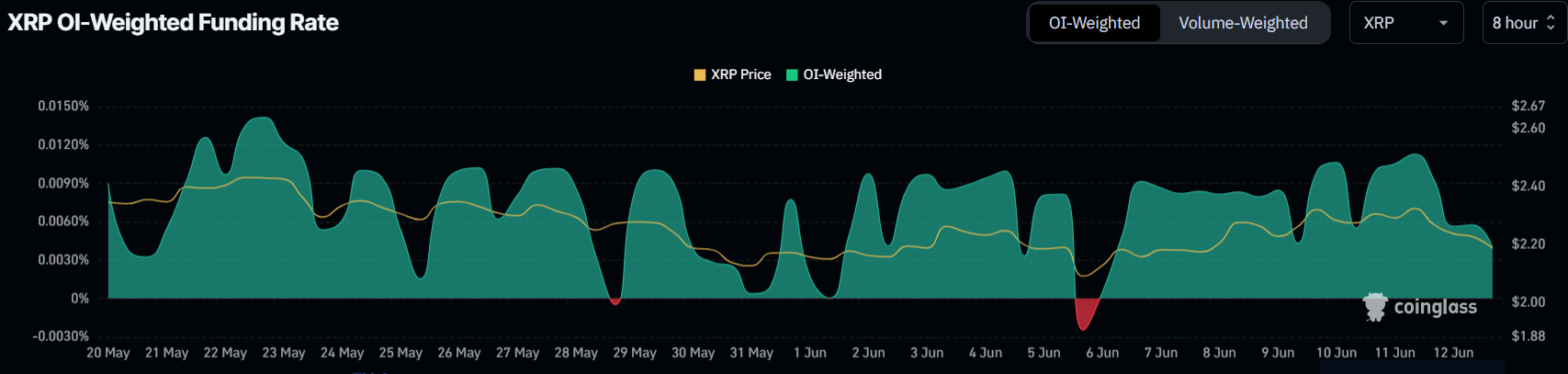Click the $2.67 price axis label
Image resolution: width=1568 pixels, height=374 pixels.
click(1529, 106)
